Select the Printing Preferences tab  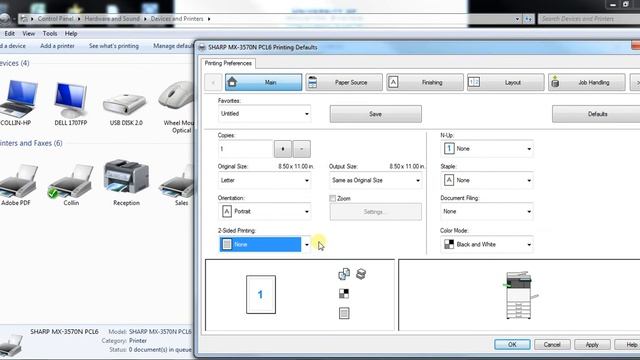[x=228, y=63]
